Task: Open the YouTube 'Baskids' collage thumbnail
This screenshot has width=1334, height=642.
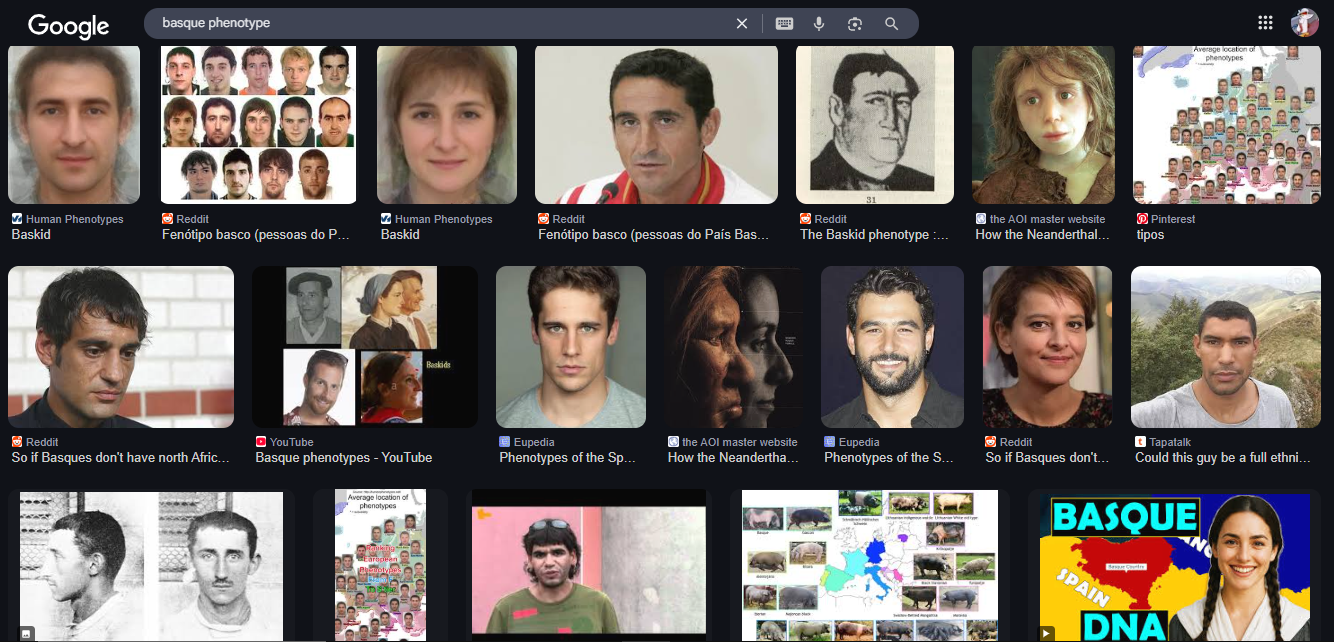Action: click(365, 347)
